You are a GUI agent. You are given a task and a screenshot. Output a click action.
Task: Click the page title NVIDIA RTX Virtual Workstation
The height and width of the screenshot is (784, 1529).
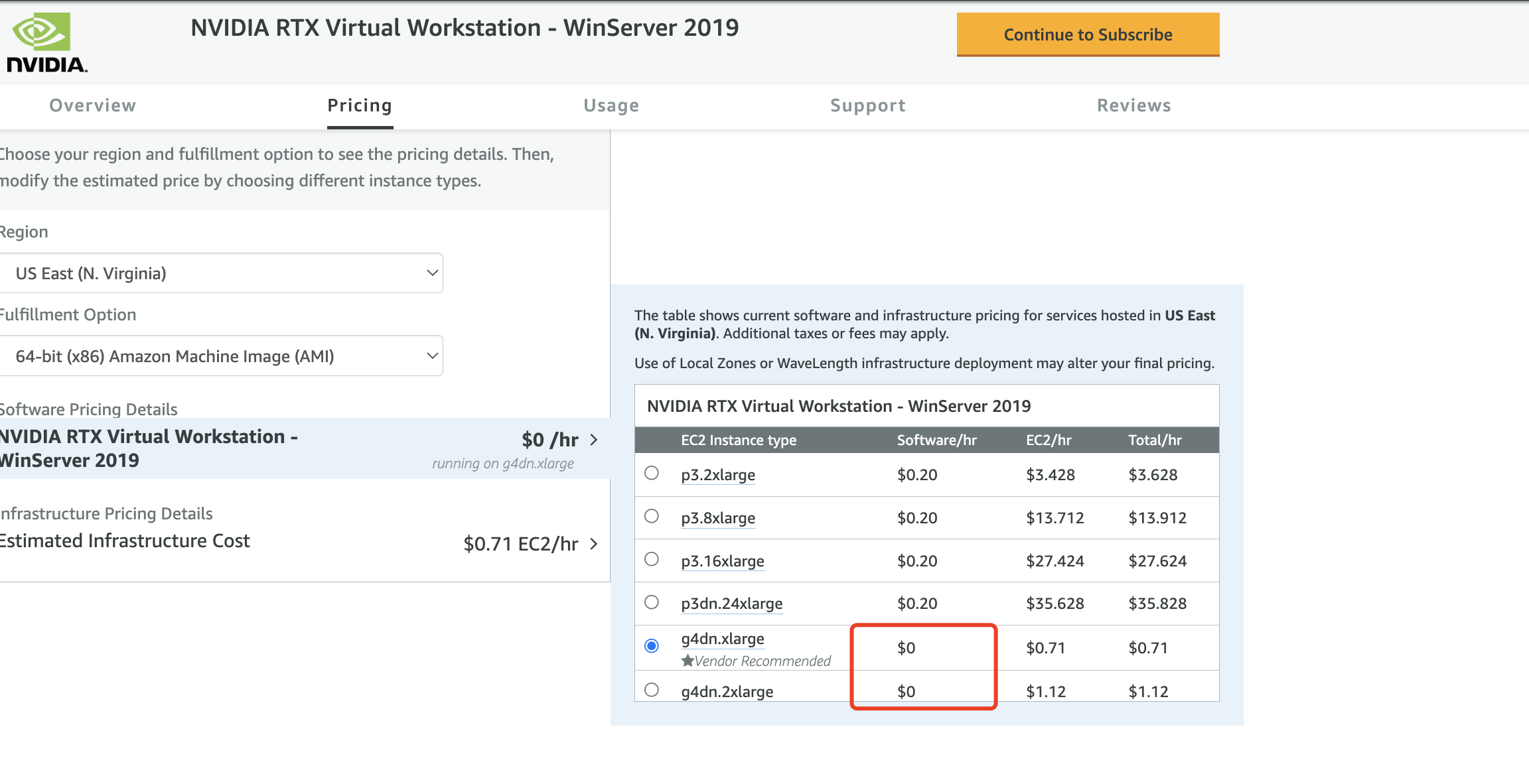click(x=465, y=28)
